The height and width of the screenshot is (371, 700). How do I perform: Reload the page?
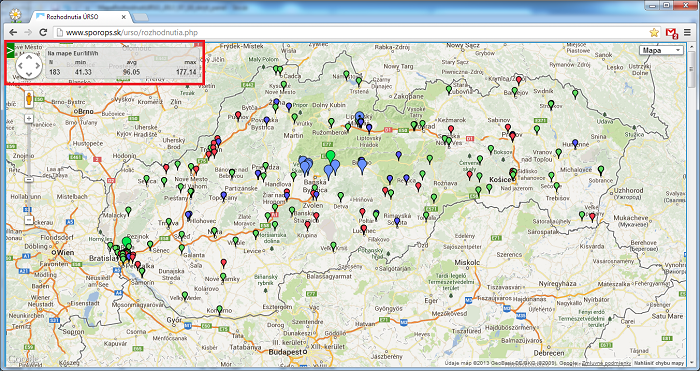click(x=43, y=32)
